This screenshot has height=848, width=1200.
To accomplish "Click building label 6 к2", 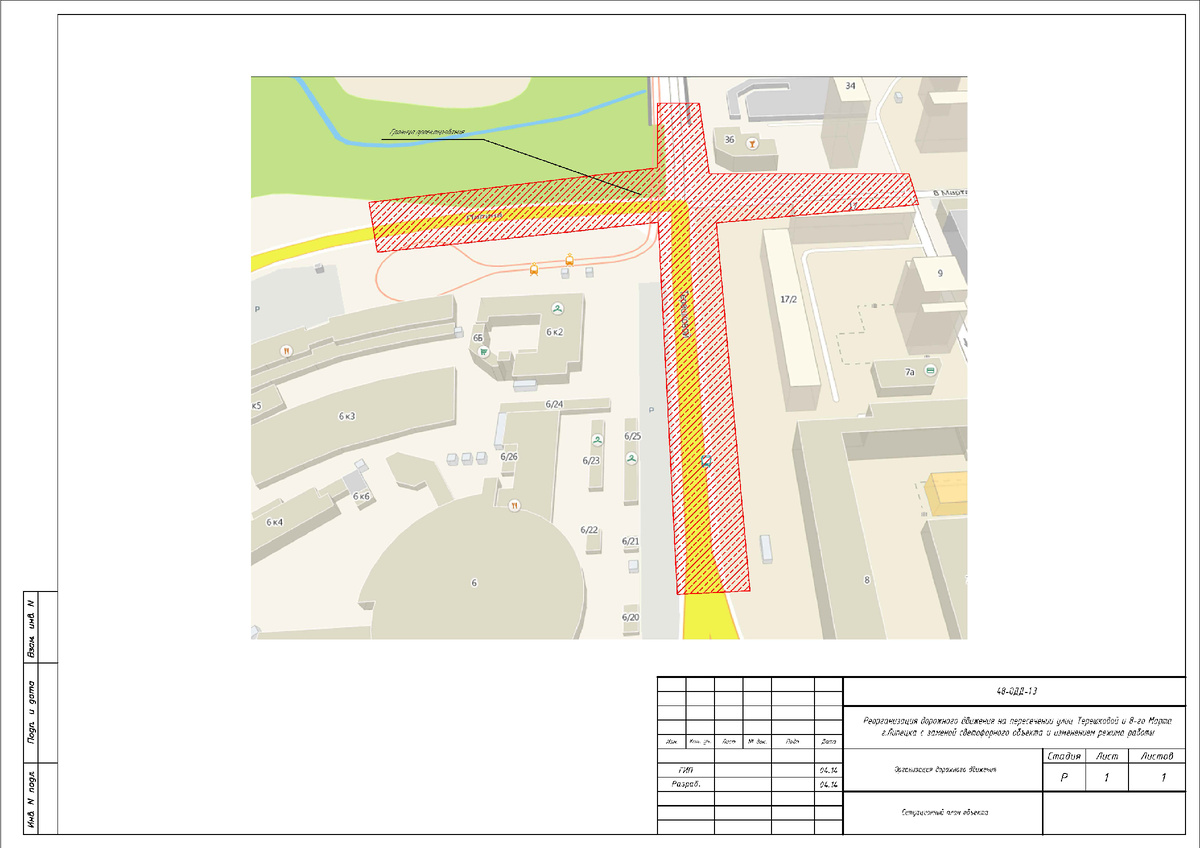I will click(555, 331).
